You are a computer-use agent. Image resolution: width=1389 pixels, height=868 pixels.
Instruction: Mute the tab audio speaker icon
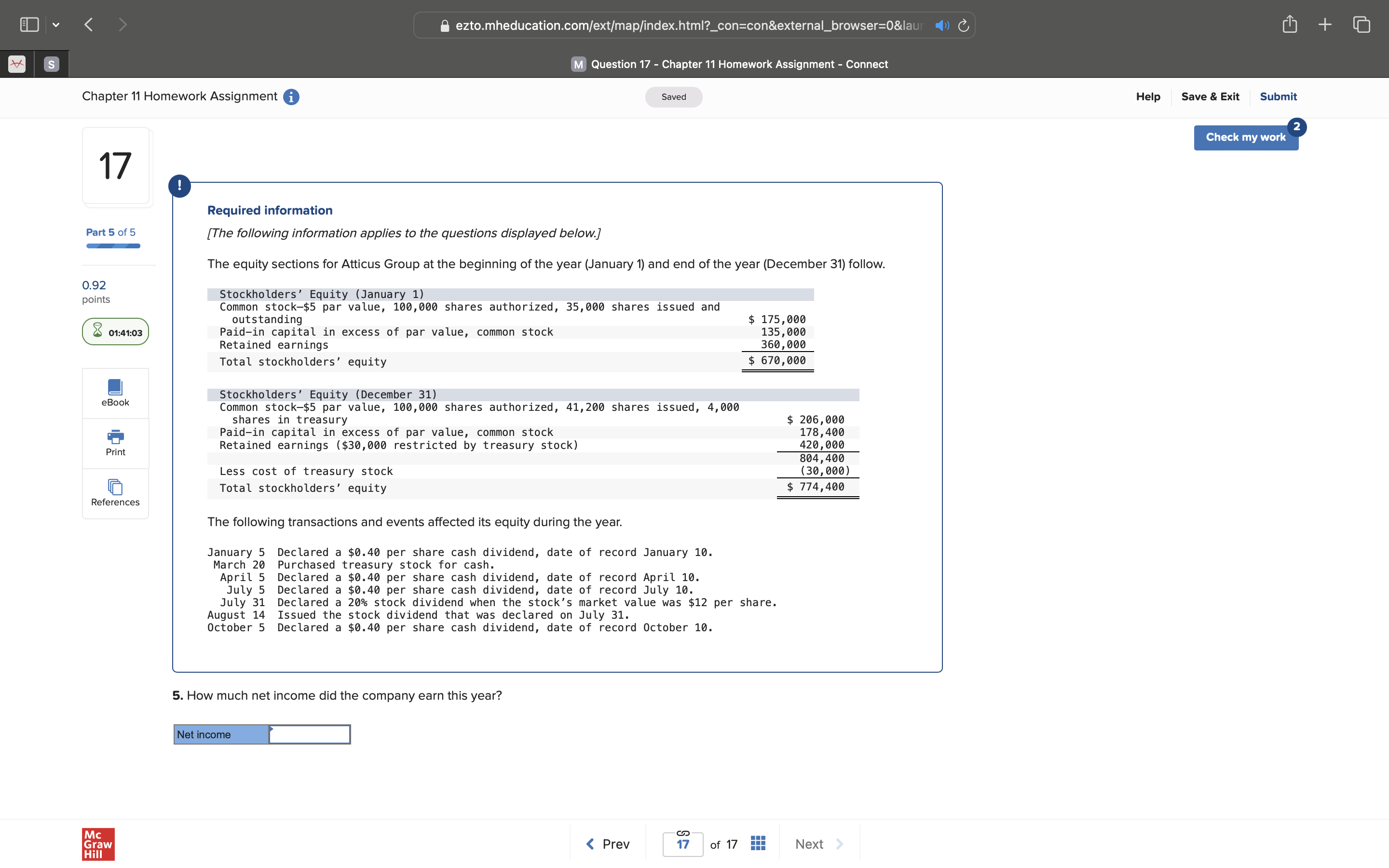(x=941, y=26)
